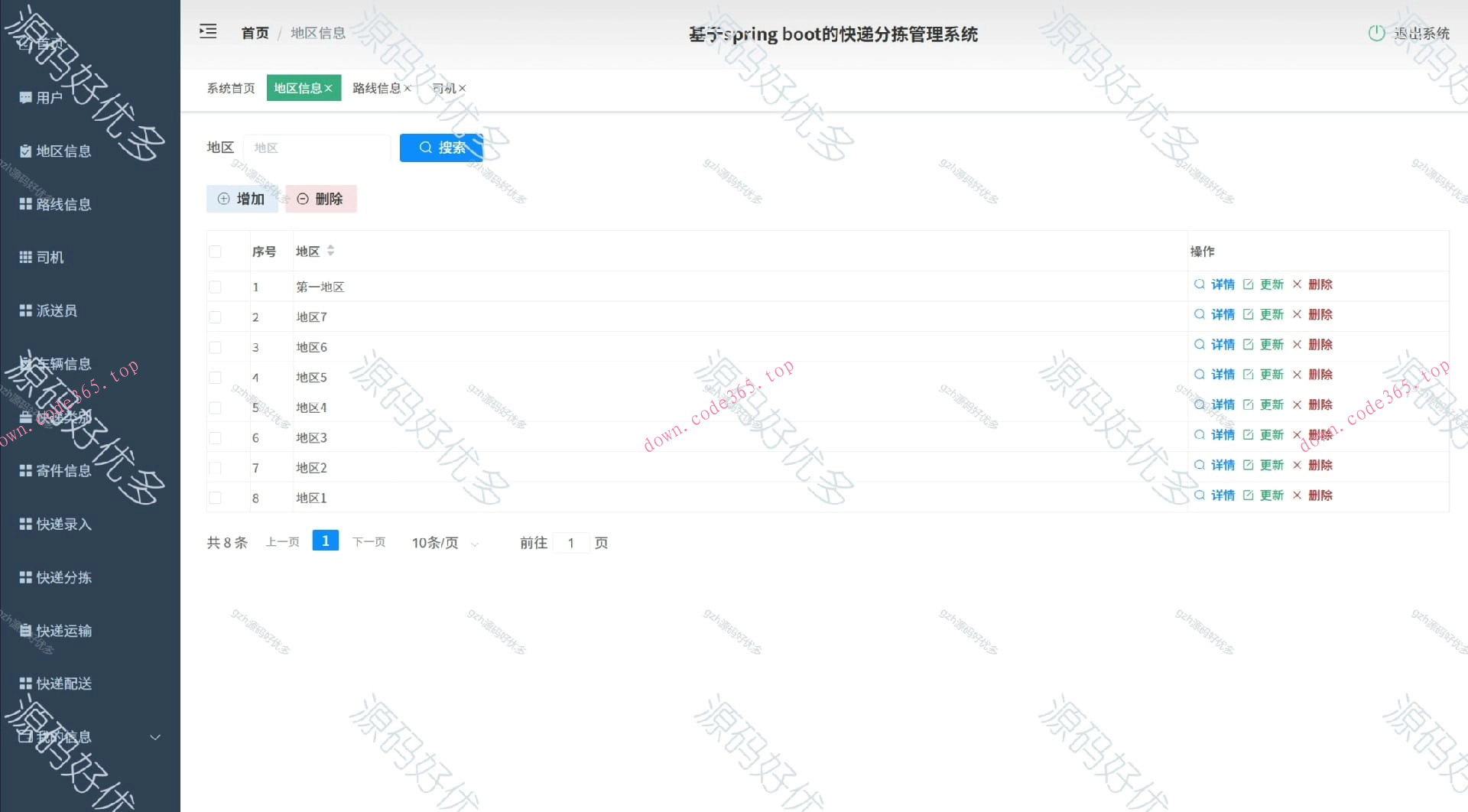Screen dimensions: 1468x812
Task: Click the power icon beside 退出系统
Action: (x=1376, y=33)
